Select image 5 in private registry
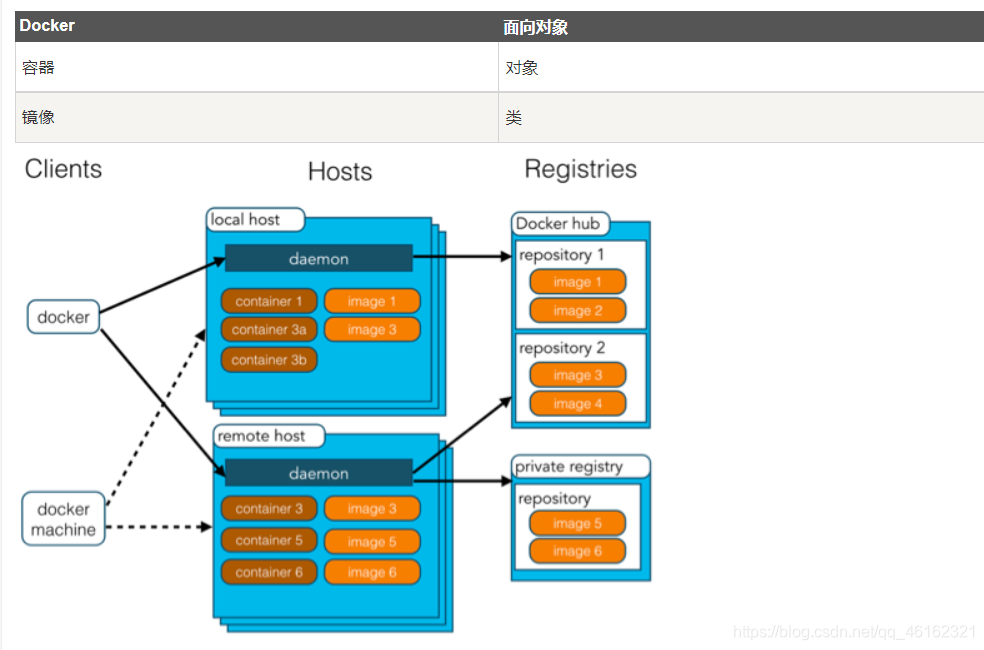The width and height of the screenshot is (984, 650). [x=577, y=523]
